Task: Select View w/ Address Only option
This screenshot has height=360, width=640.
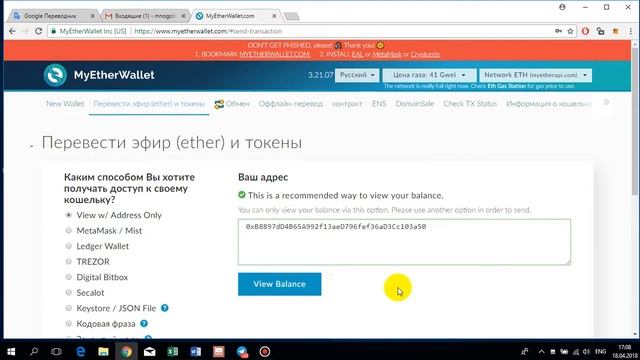Action: point(69,215)
